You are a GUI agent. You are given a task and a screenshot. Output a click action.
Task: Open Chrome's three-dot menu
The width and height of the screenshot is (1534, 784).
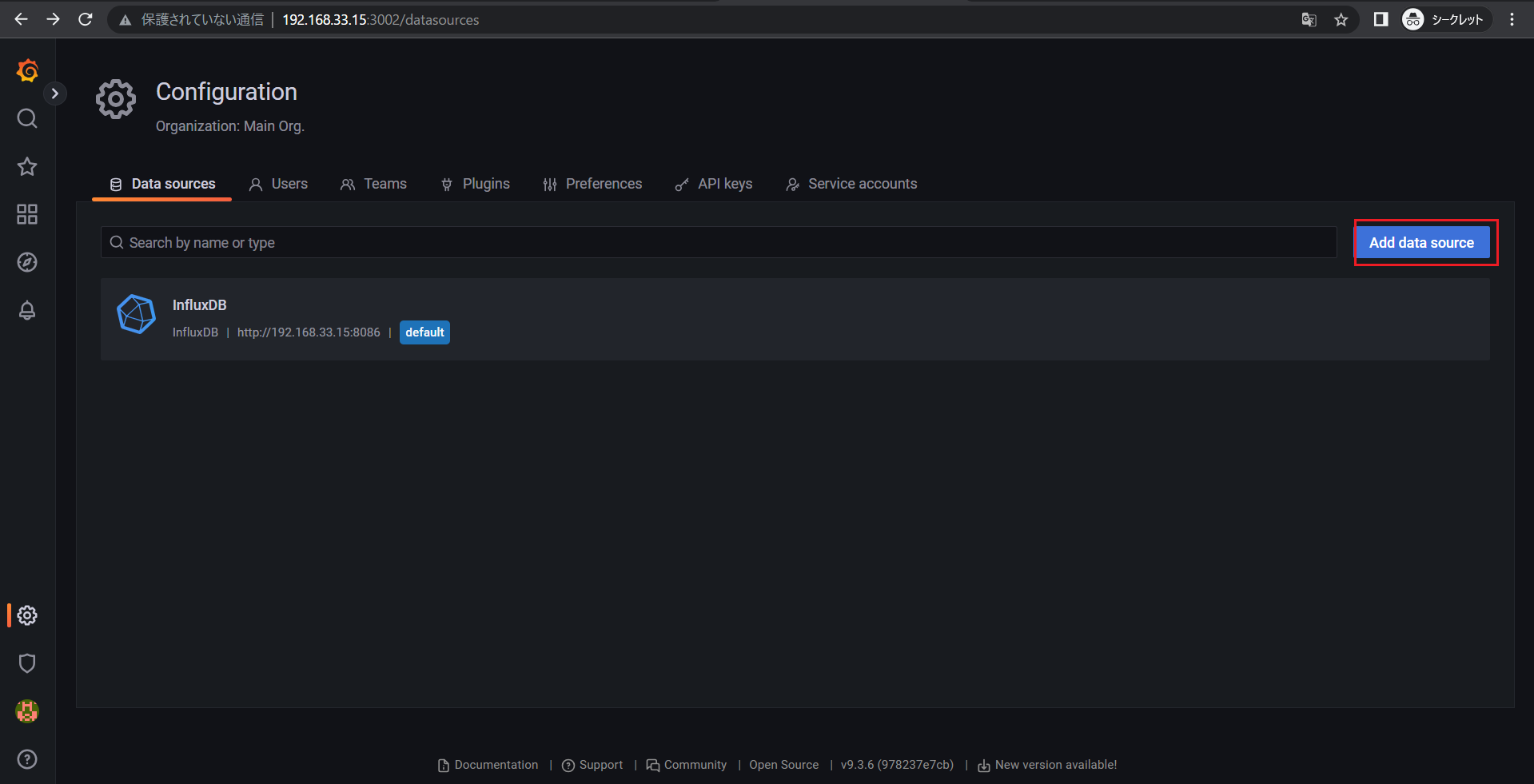coord(1511,20)
